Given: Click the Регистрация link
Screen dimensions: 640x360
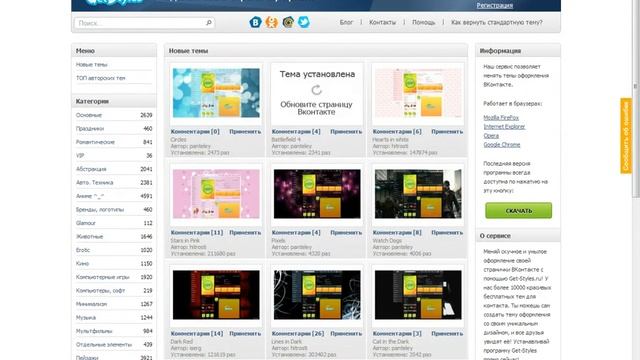Looking at the screenshot, I should pos(495,5).
